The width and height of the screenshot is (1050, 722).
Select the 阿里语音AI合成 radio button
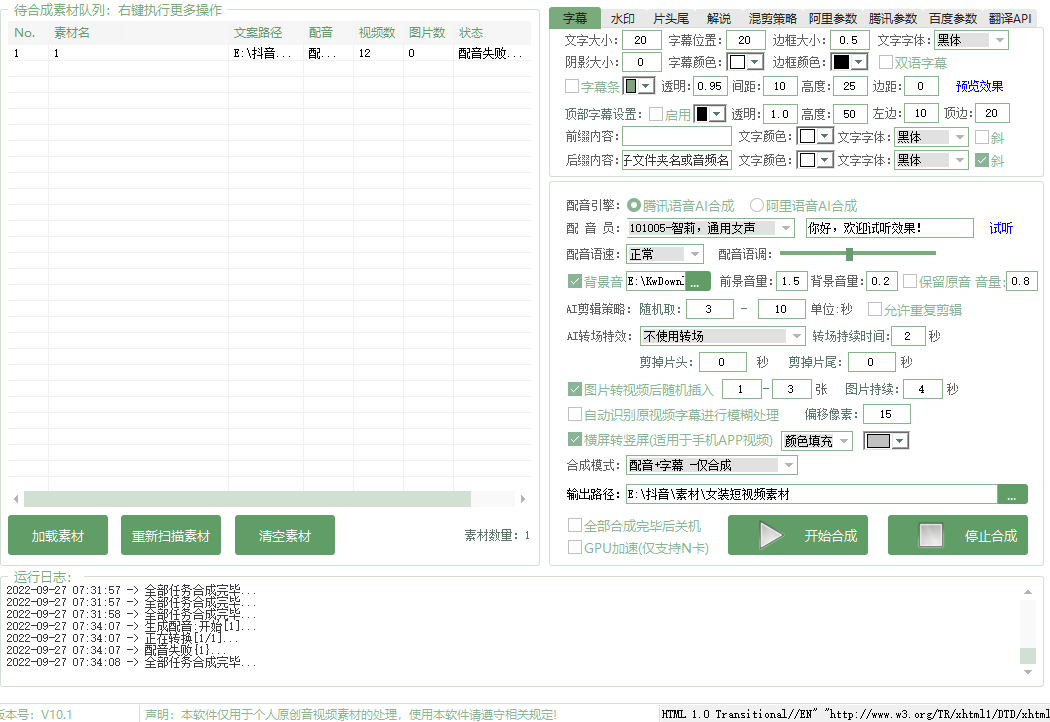point(757,205)
